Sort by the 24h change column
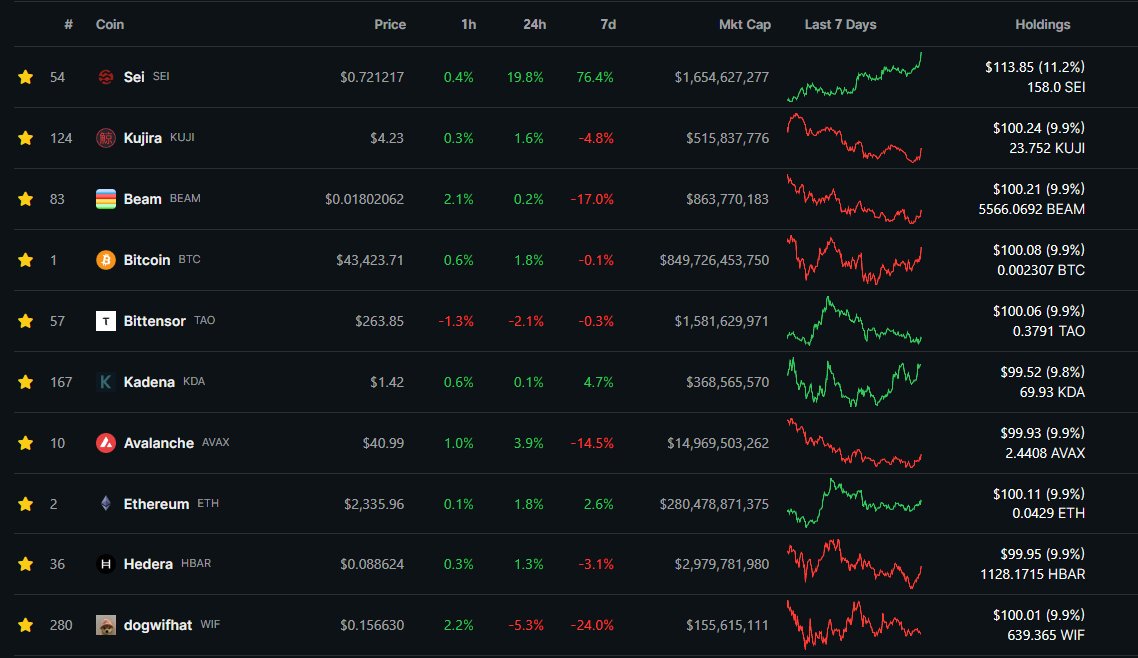Image resolution: width=1138 pixels, height=658 pixels. click(535, 25)
